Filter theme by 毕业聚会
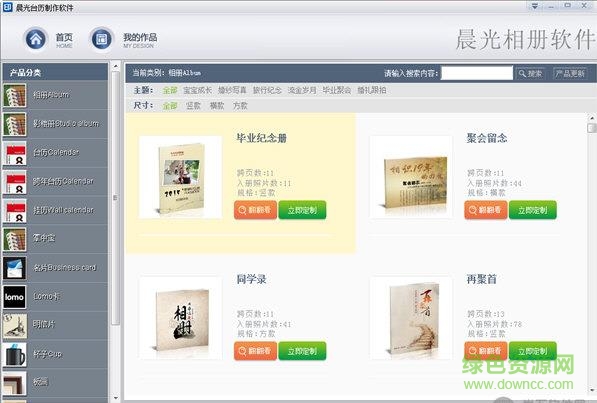 click(337, 90)
